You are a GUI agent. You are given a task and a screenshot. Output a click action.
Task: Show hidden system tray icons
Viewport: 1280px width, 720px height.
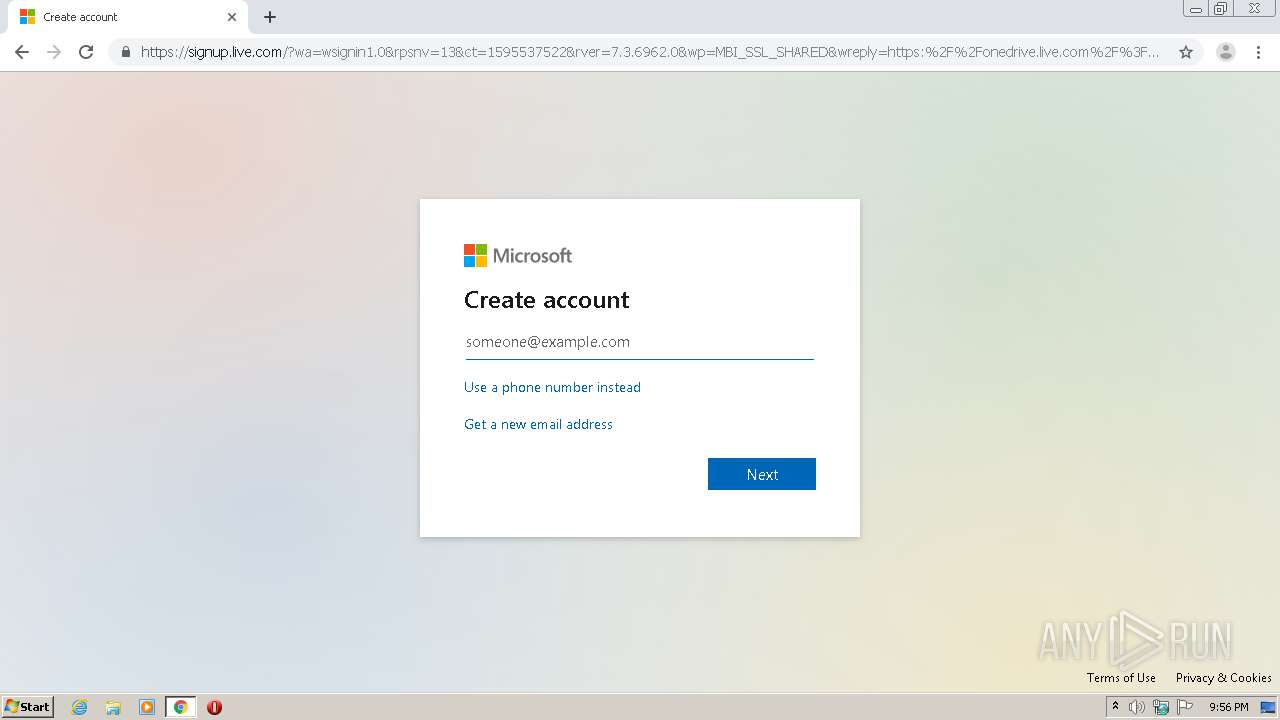click(1115, 707)
